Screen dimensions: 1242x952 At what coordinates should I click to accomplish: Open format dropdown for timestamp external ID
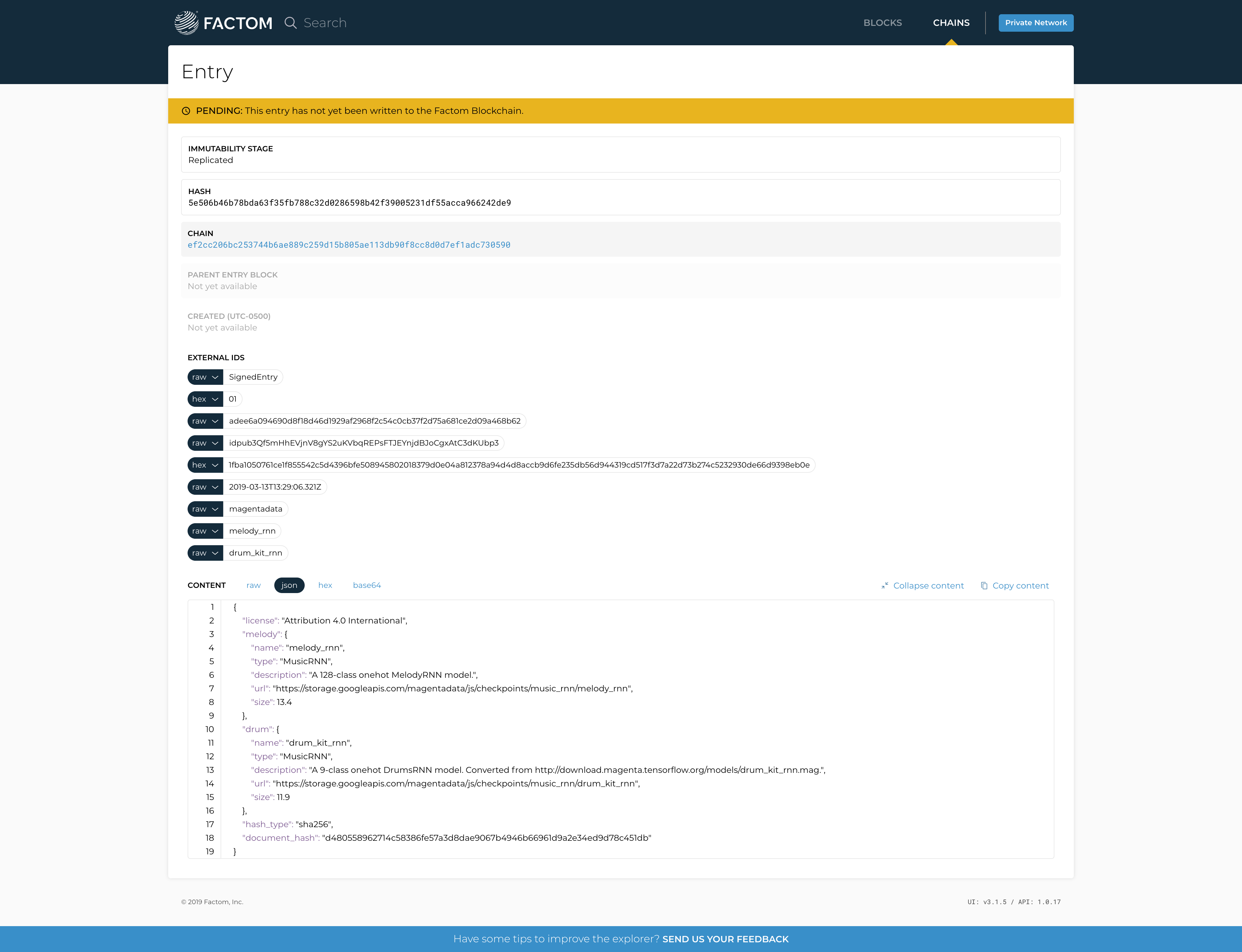205,487
